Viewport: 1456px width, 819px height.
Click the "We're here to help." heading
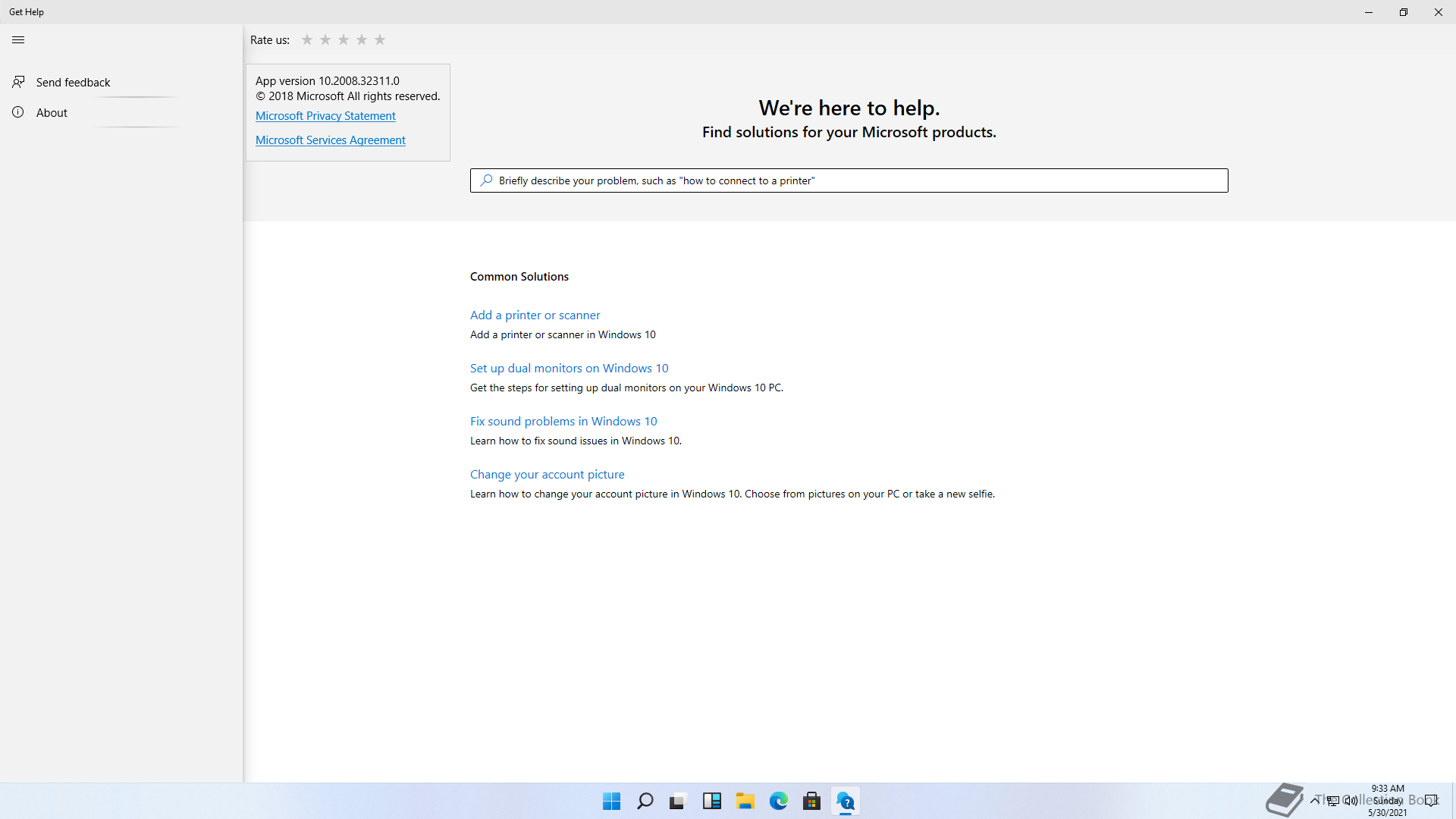point(849,108)
